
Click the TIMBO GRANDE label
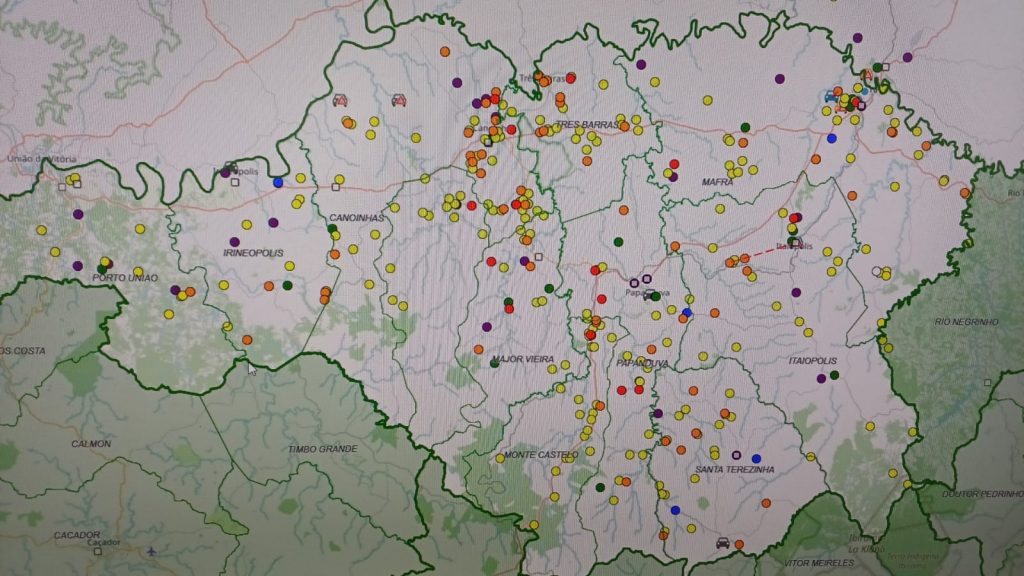pos(323,449)
